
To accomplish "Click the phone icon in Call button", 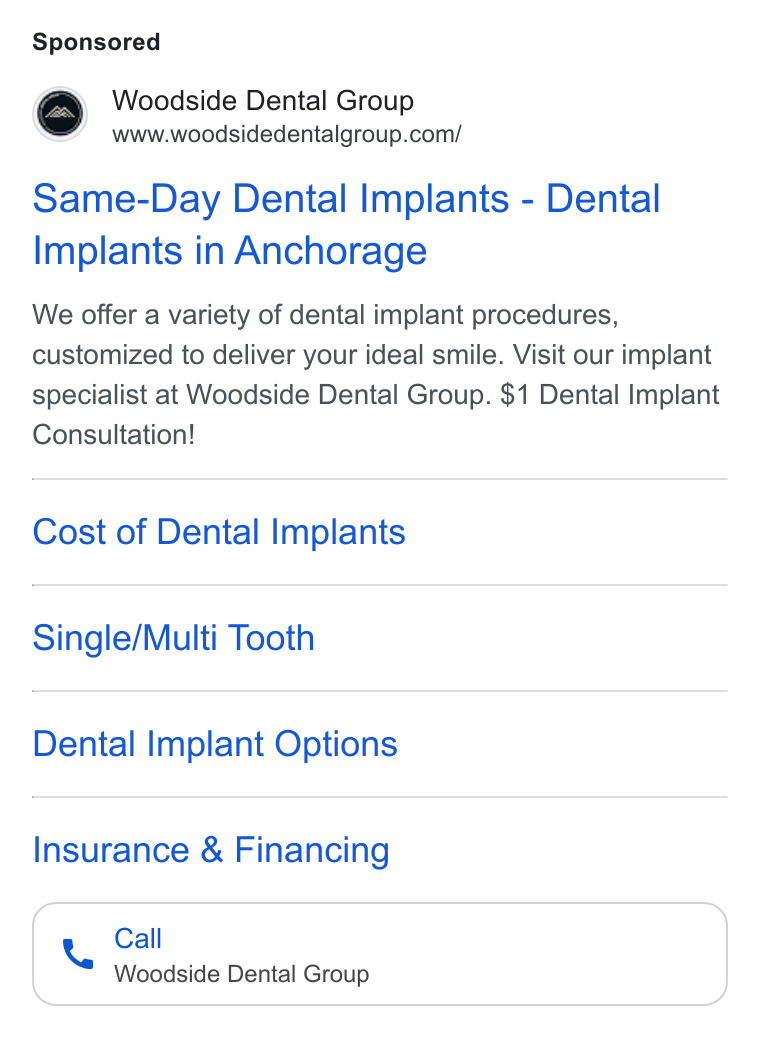I will click(78, 954).
